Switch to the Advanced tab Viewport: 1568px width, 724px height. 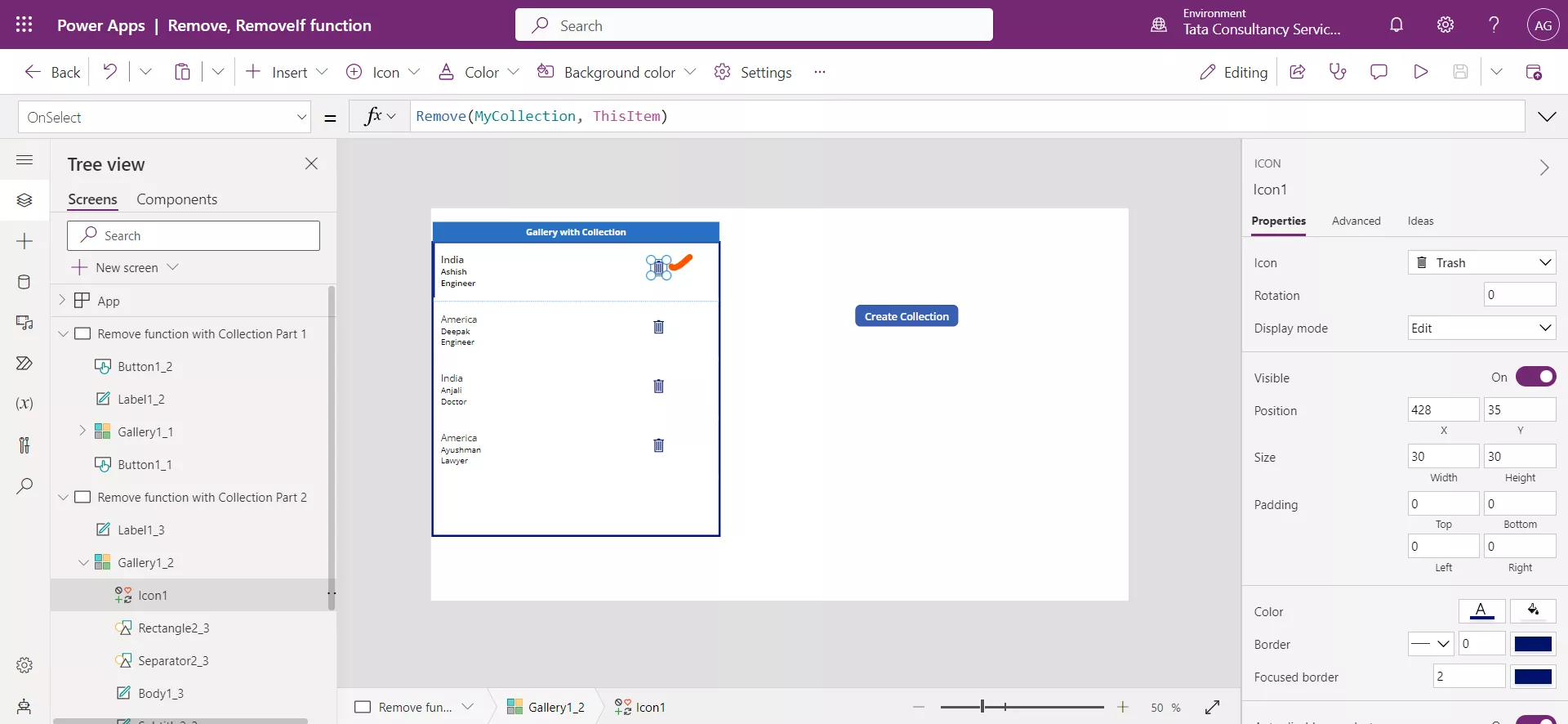(1356, 221)
